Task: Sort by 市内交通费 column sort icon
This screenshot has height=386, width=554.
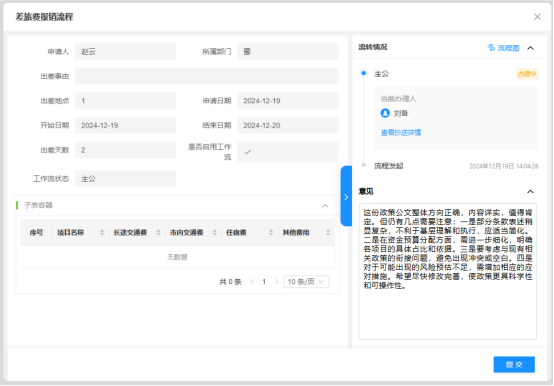Action: (215, 232)
